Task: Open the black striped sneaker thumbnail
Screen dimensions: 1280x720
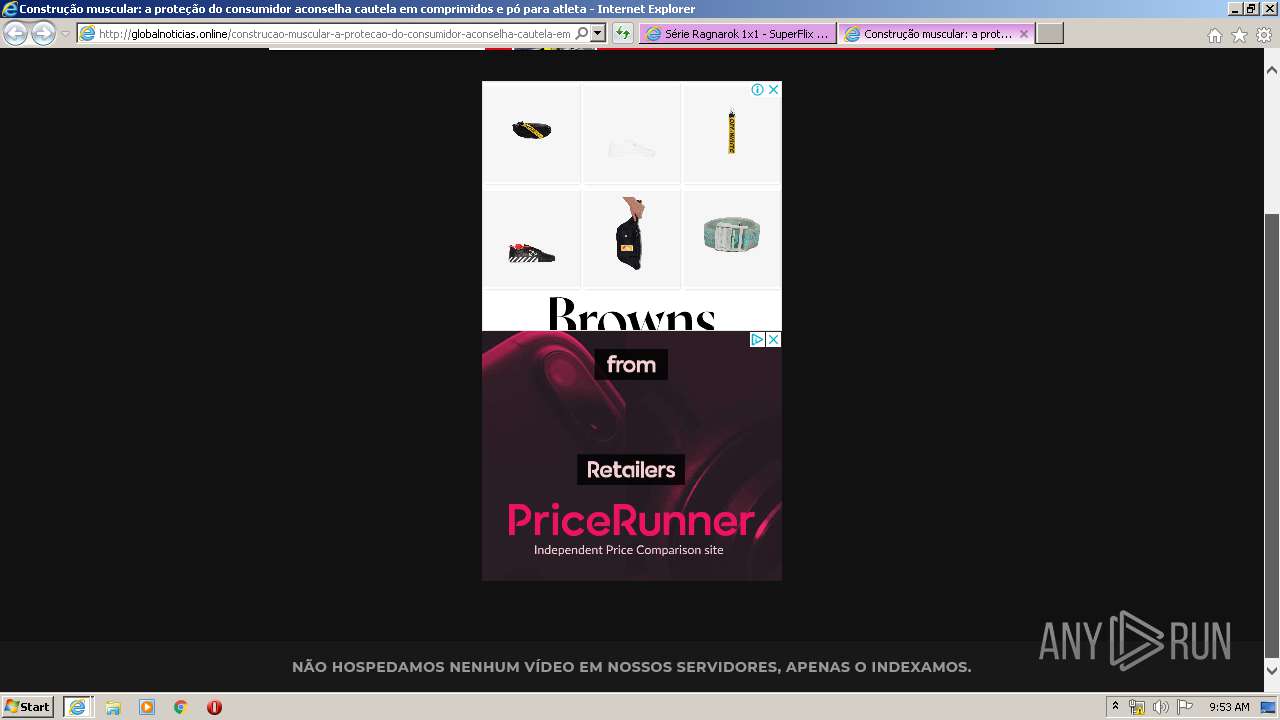Action: coord(532,239)
